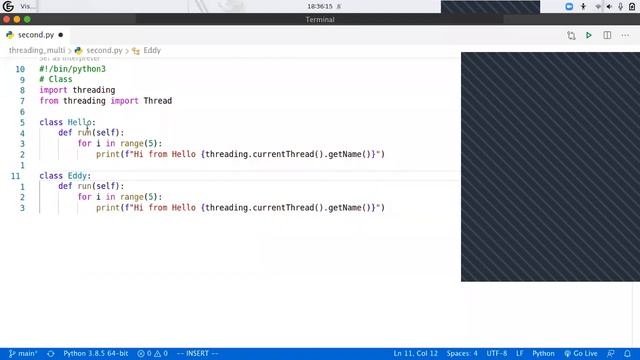Image resolution: width=640 pixels, height=360 pixels.
Task: Open the More Actions ellipsis menu
Action: [625, 36]
